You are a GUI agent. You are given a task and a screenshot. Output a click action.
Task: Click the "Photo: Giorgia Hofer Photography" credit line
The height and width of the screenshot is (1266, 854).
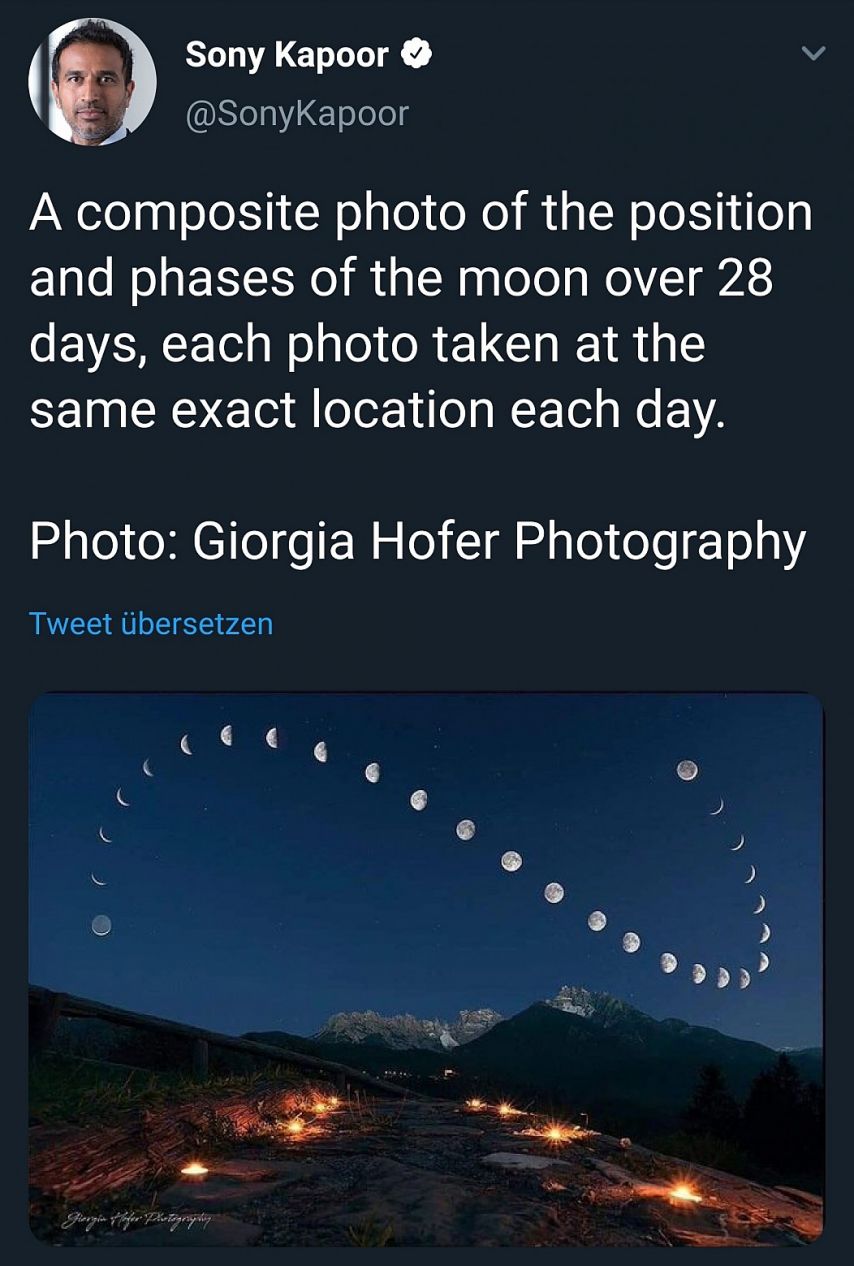click(x=417, y=541)
